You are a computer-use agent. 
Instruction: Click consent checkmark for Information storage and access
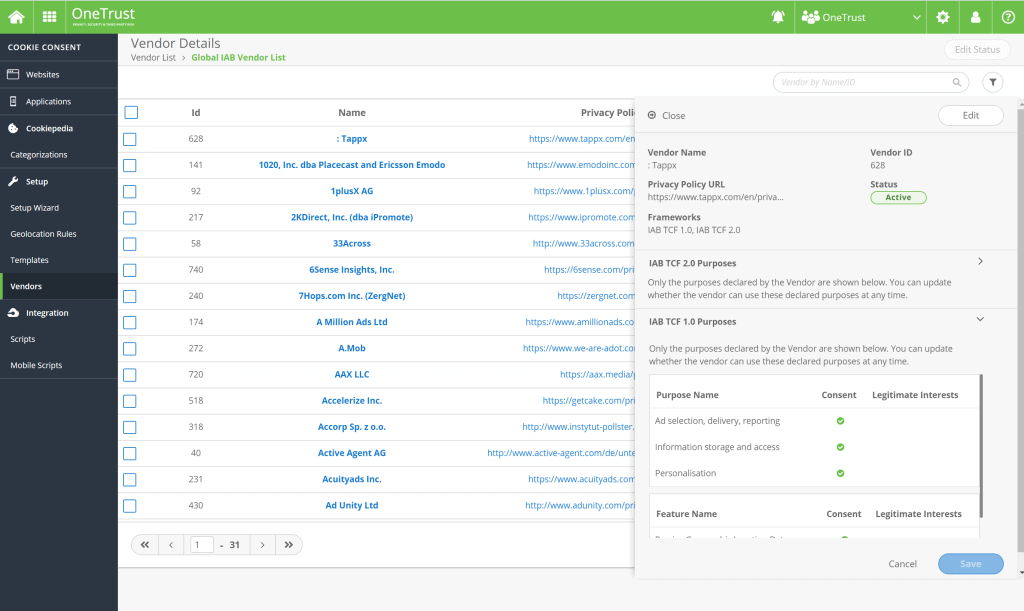840,447
